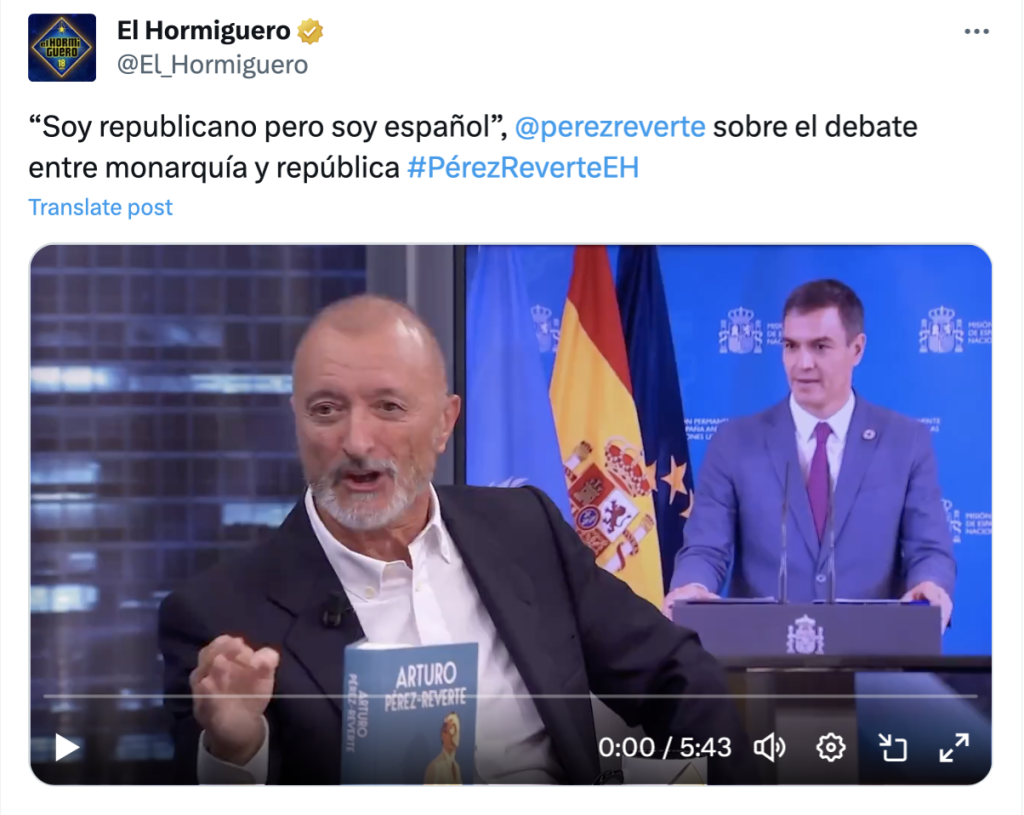The height and width of the screenshot is (815, 1024).
Task: Click Translate post
Action: (x=101, y=207)
